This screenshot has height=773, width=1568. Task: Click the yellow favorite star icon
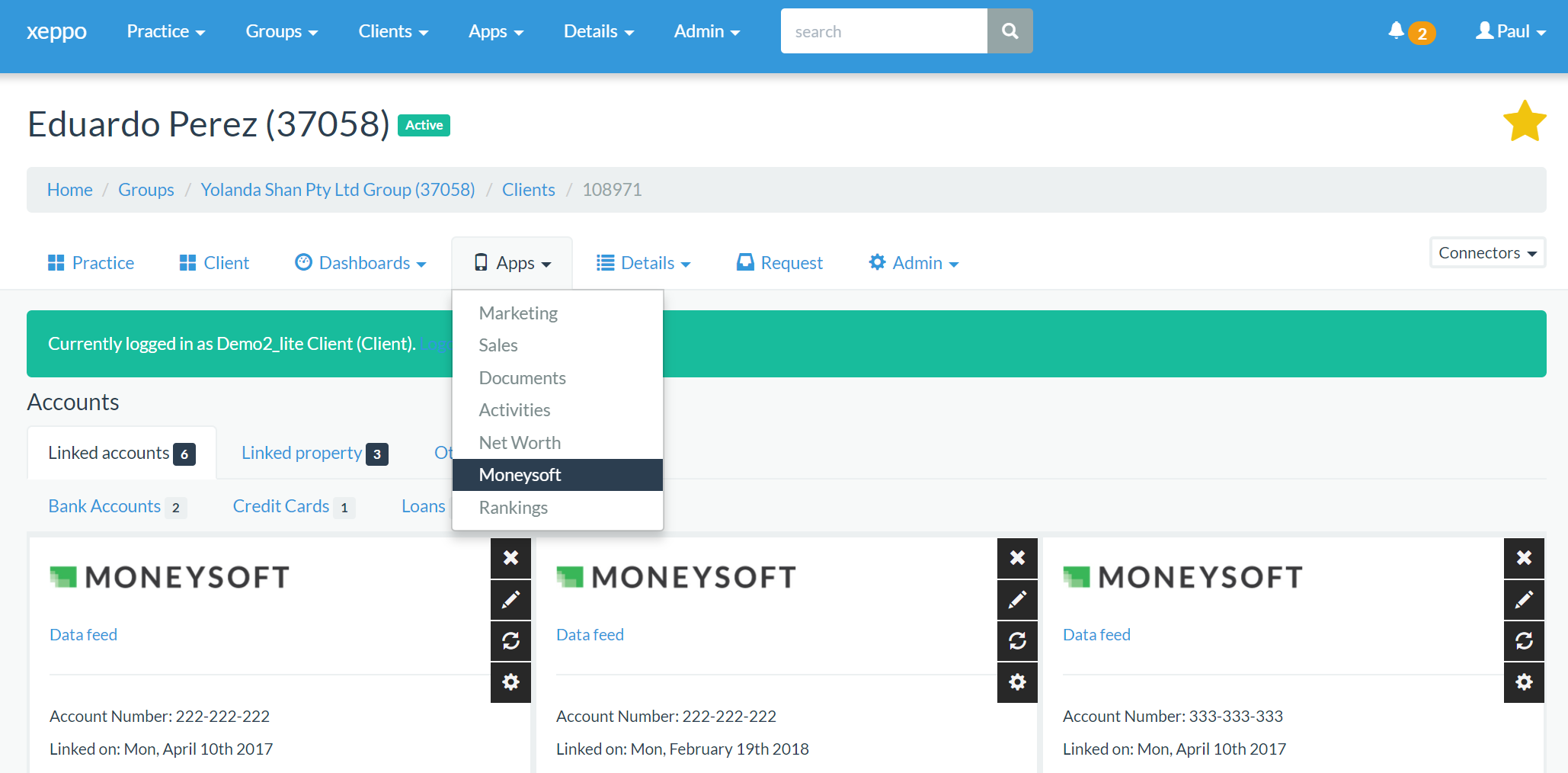click(x=1524, y=122)
